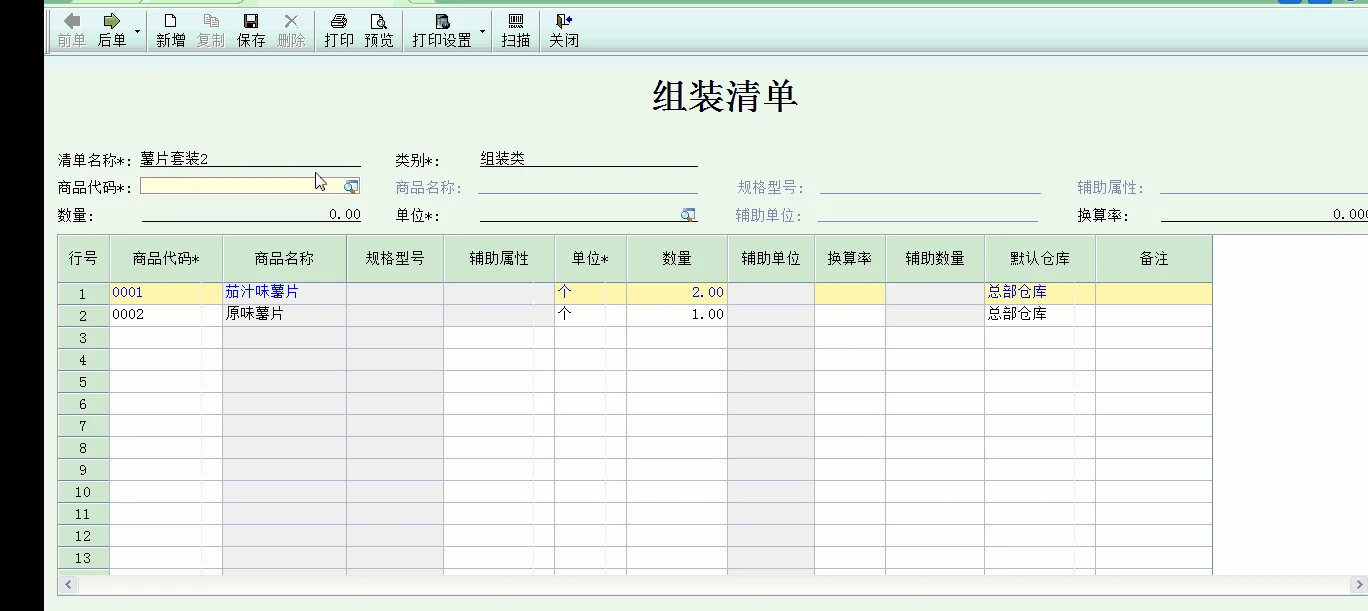Select the 原味薯片 product name cell
Viewport: 1368px width, 611px height.
[284, 314]
